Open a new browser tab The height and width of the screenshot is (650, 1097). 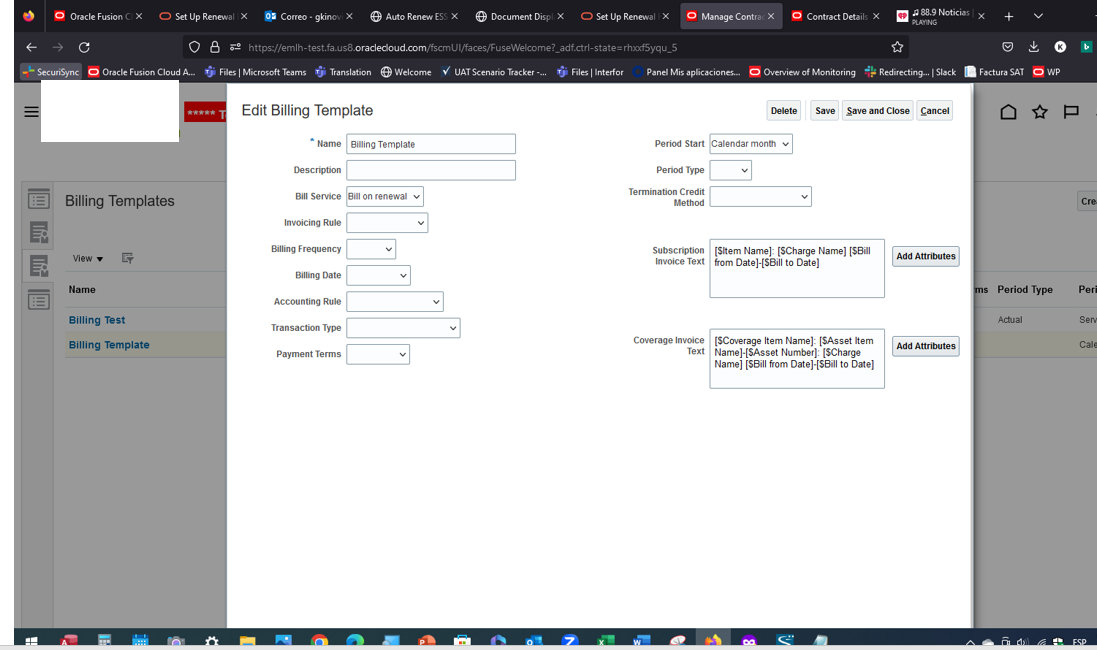(x=1008, y=16)
